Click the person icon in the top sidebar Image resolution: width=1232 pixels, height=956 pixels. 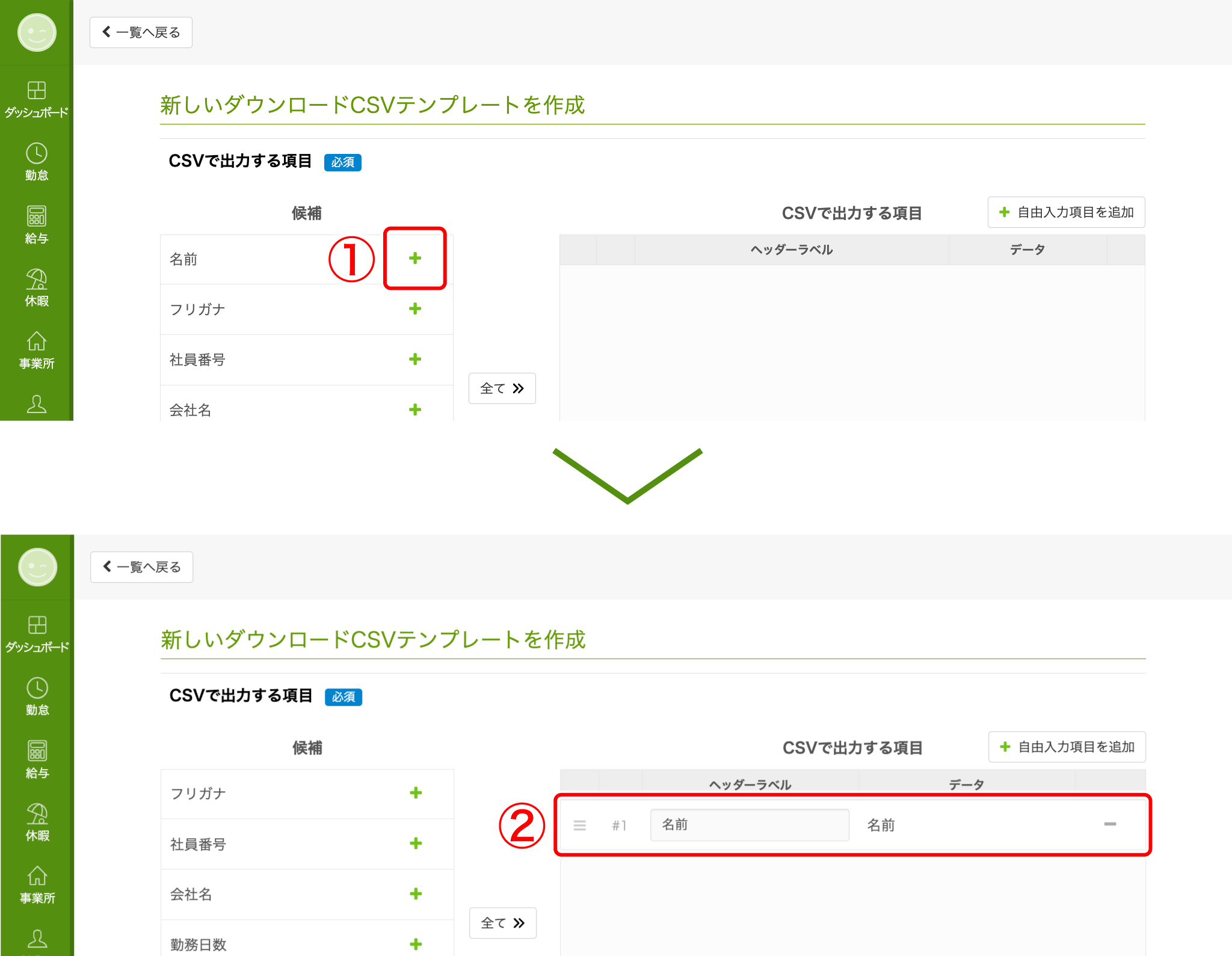tap(37, 404)
